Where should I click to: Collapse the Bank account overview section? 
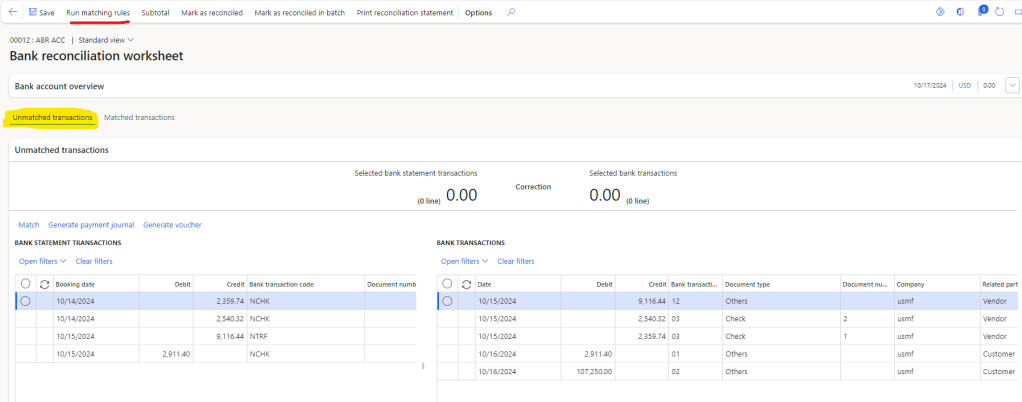(1012, 86)
